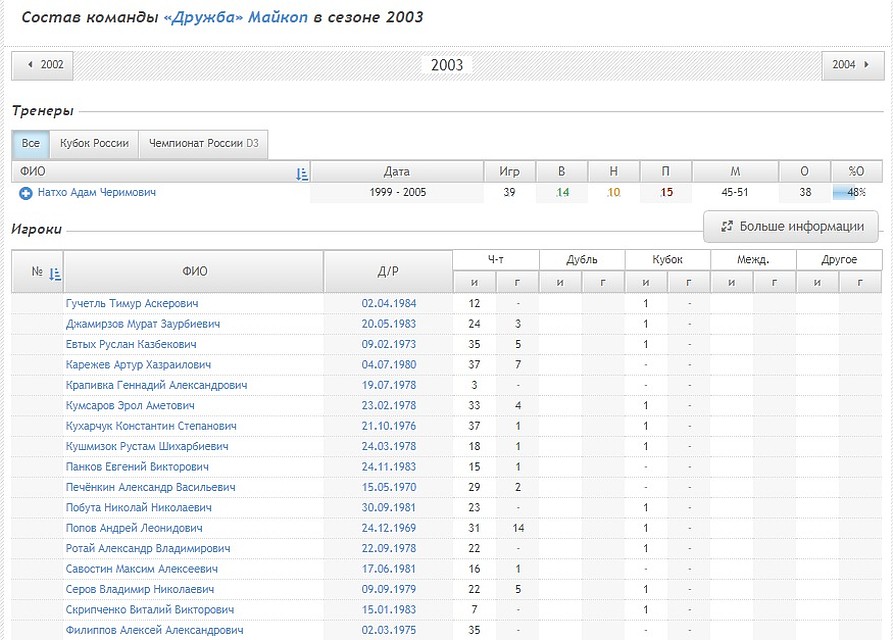Viewport: 893px width, 640px height.
Task: Click the orange draws value 10
Action: coord(613,192)
